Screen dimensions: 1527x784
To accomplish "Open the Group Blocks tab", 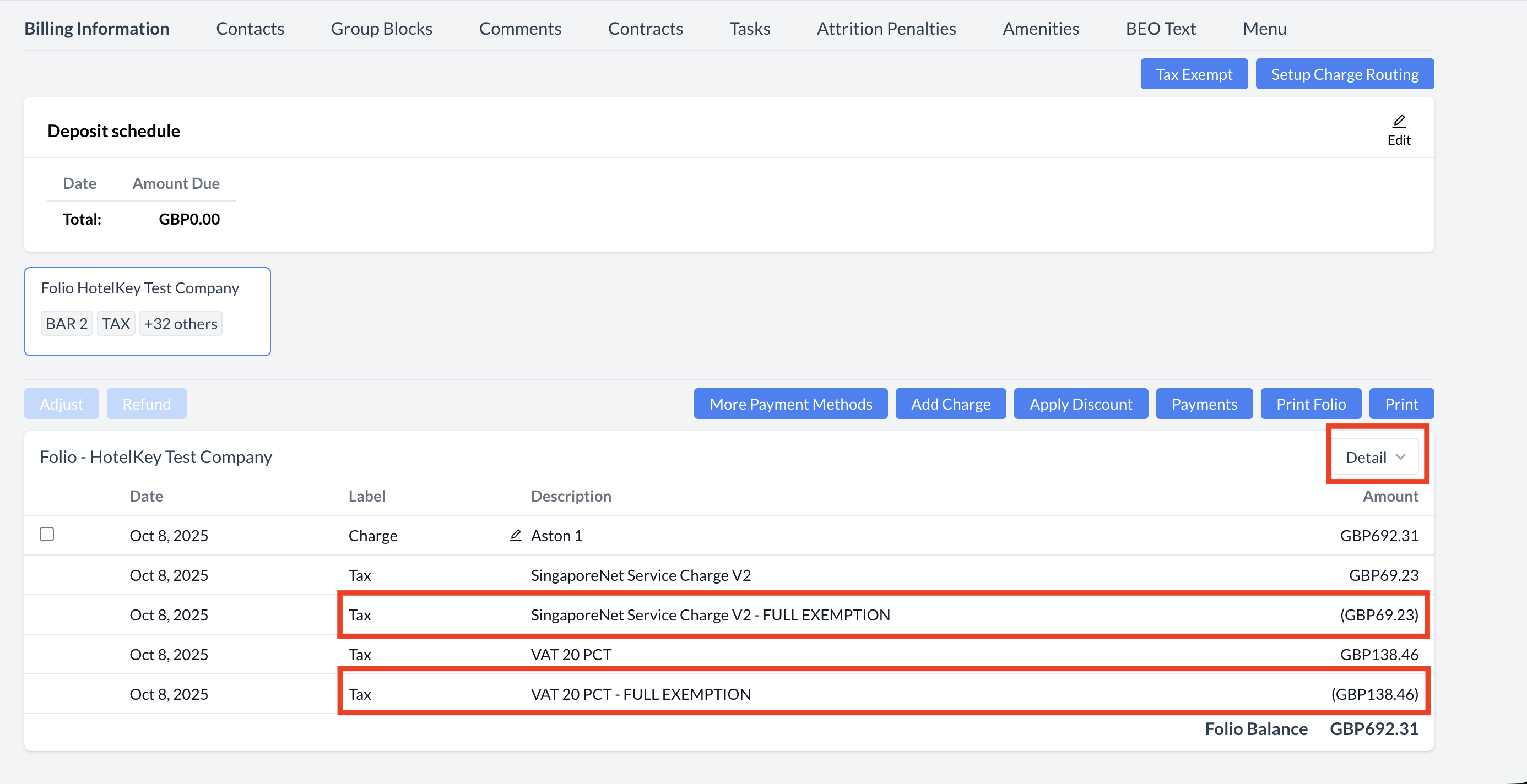I will click(x=381, y=29).
